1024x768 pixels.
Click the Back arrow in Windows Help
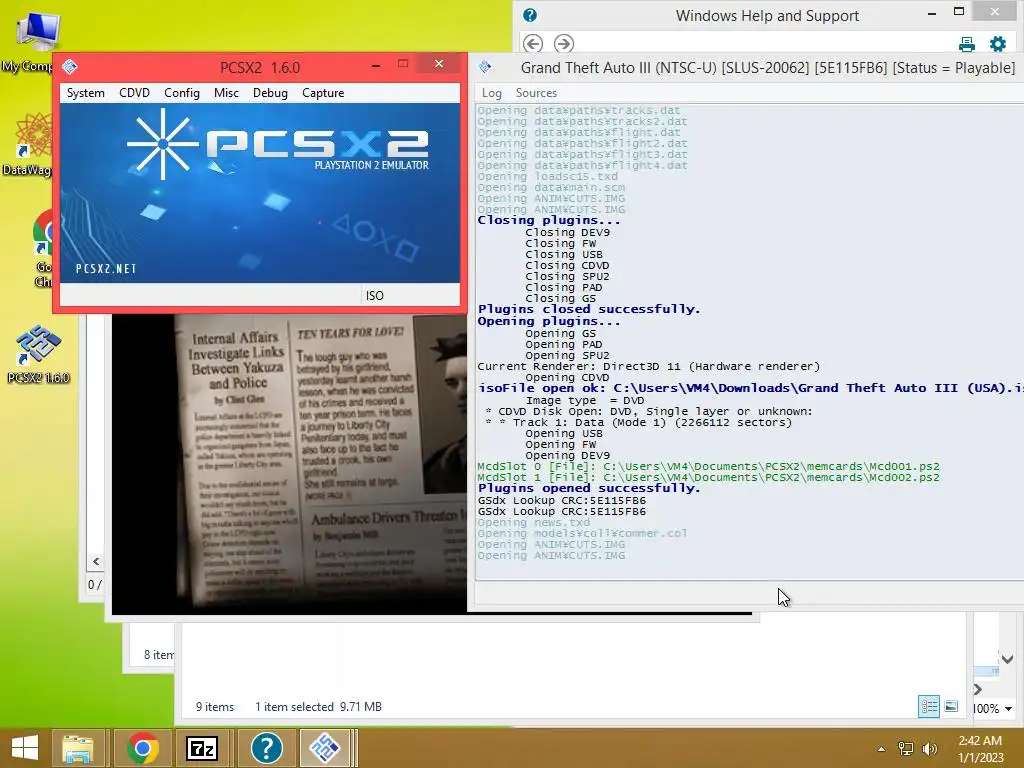tap(533, 43)
